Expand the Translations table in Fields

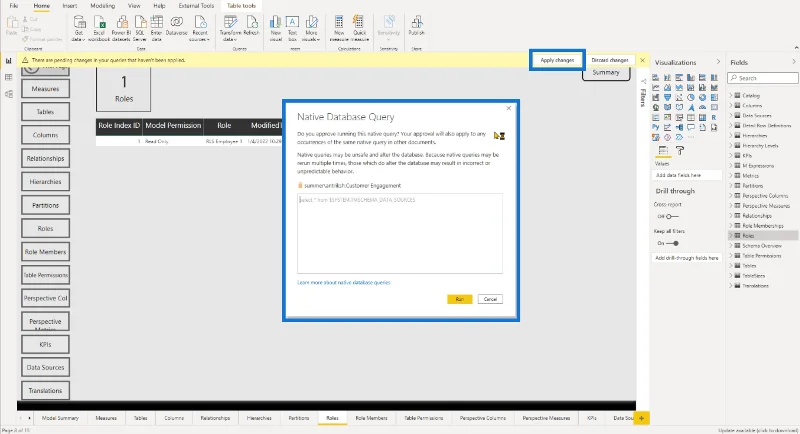pyautogui.click(x=731, y=286)
